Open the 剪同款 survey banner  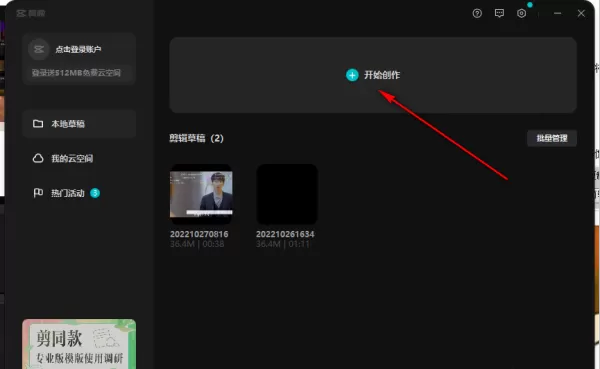[x=79, y=344]
